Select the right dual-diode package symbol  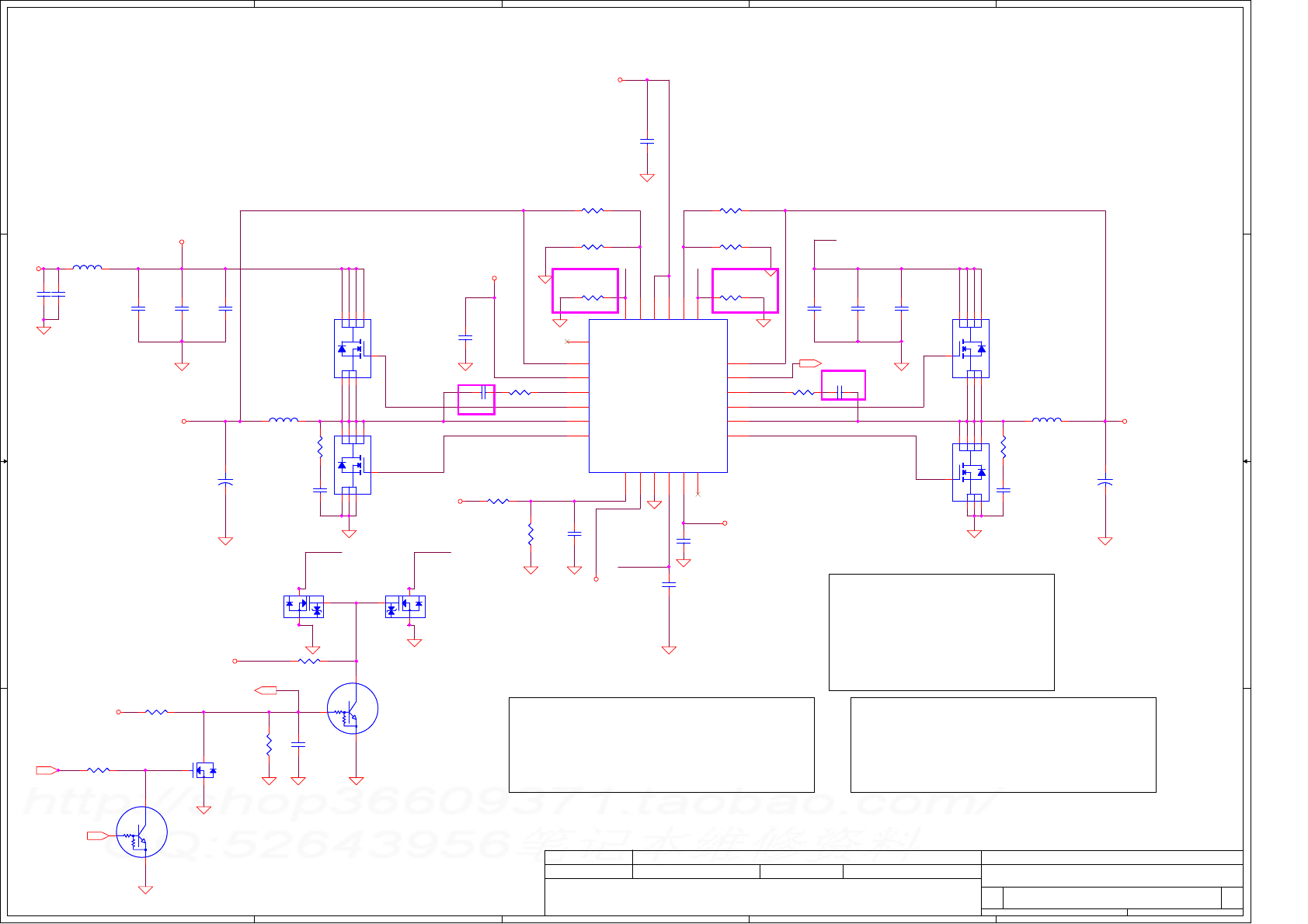tap(405, 606)
